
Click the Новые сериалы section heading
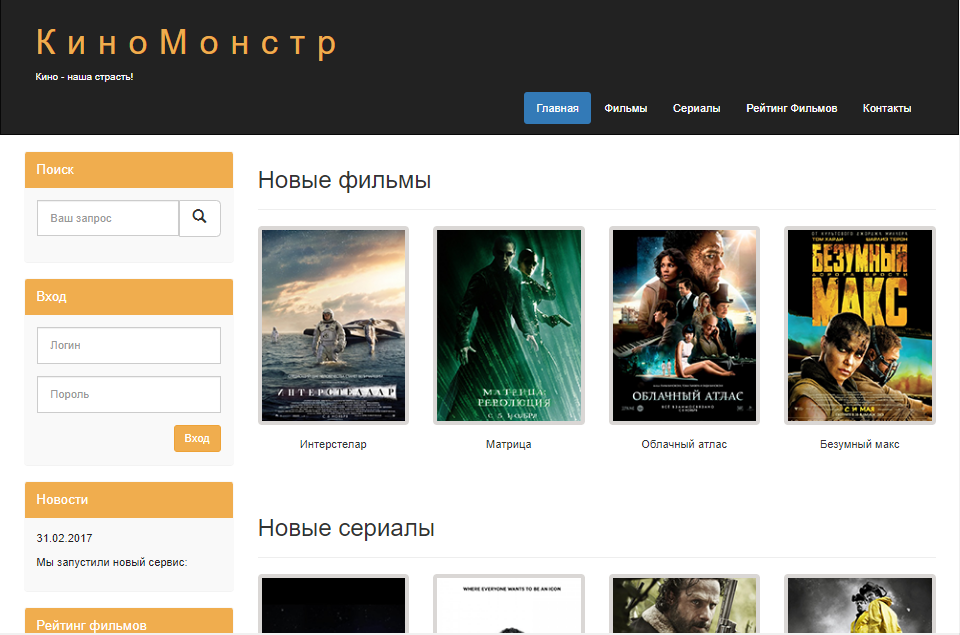tap(346, 528)
